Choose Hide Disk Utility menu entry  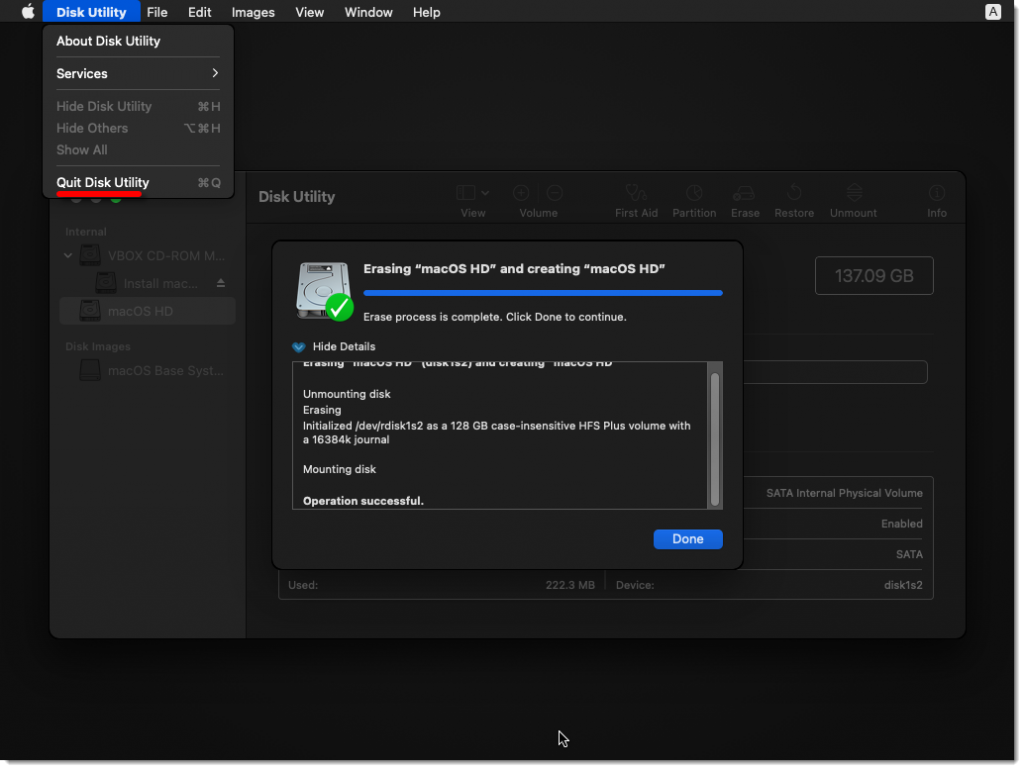tap(138, 106)
